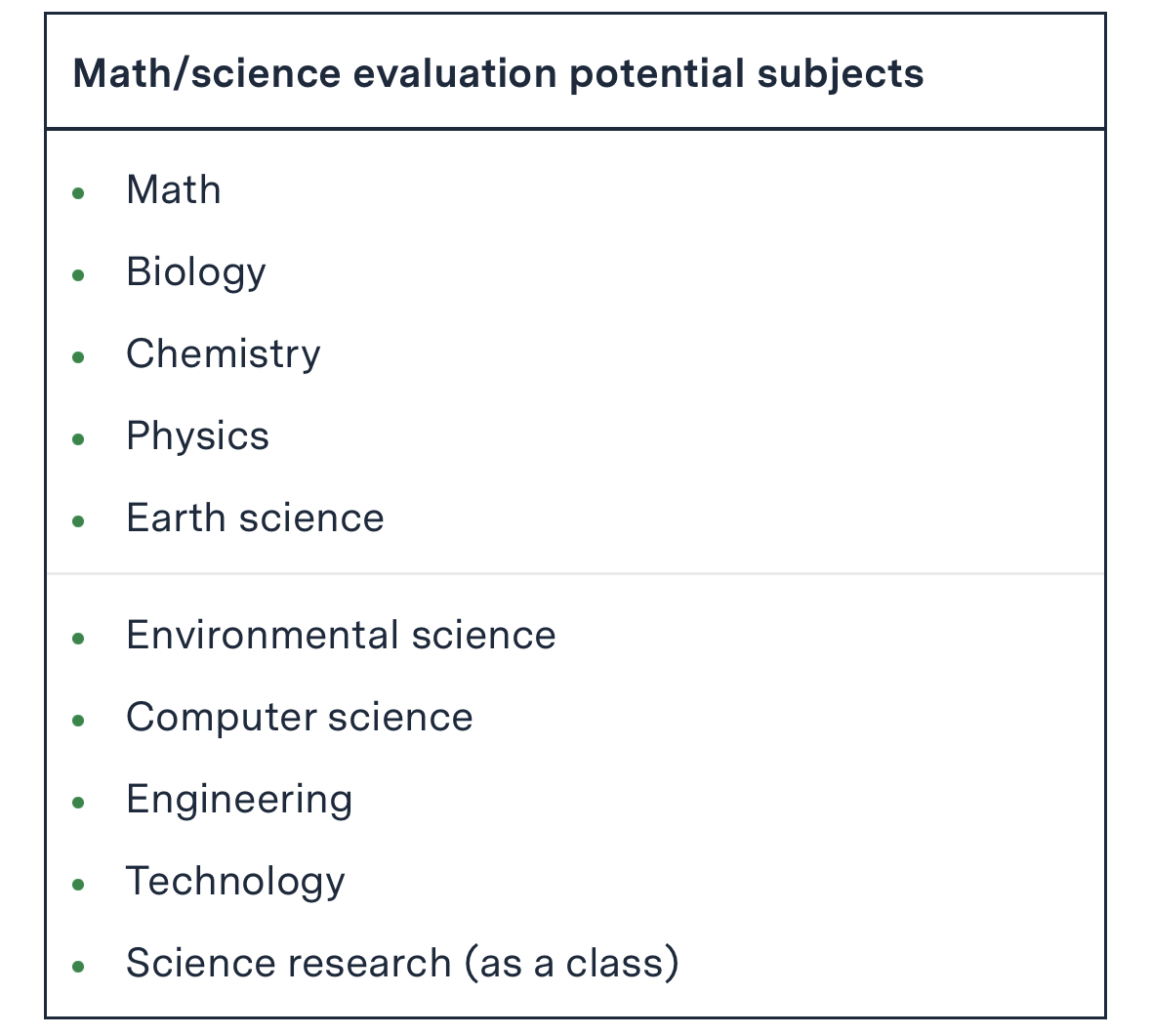Click the green bullet beside Math
This screenshot has height=1036, width=1151.
click(x=79, y=193)
